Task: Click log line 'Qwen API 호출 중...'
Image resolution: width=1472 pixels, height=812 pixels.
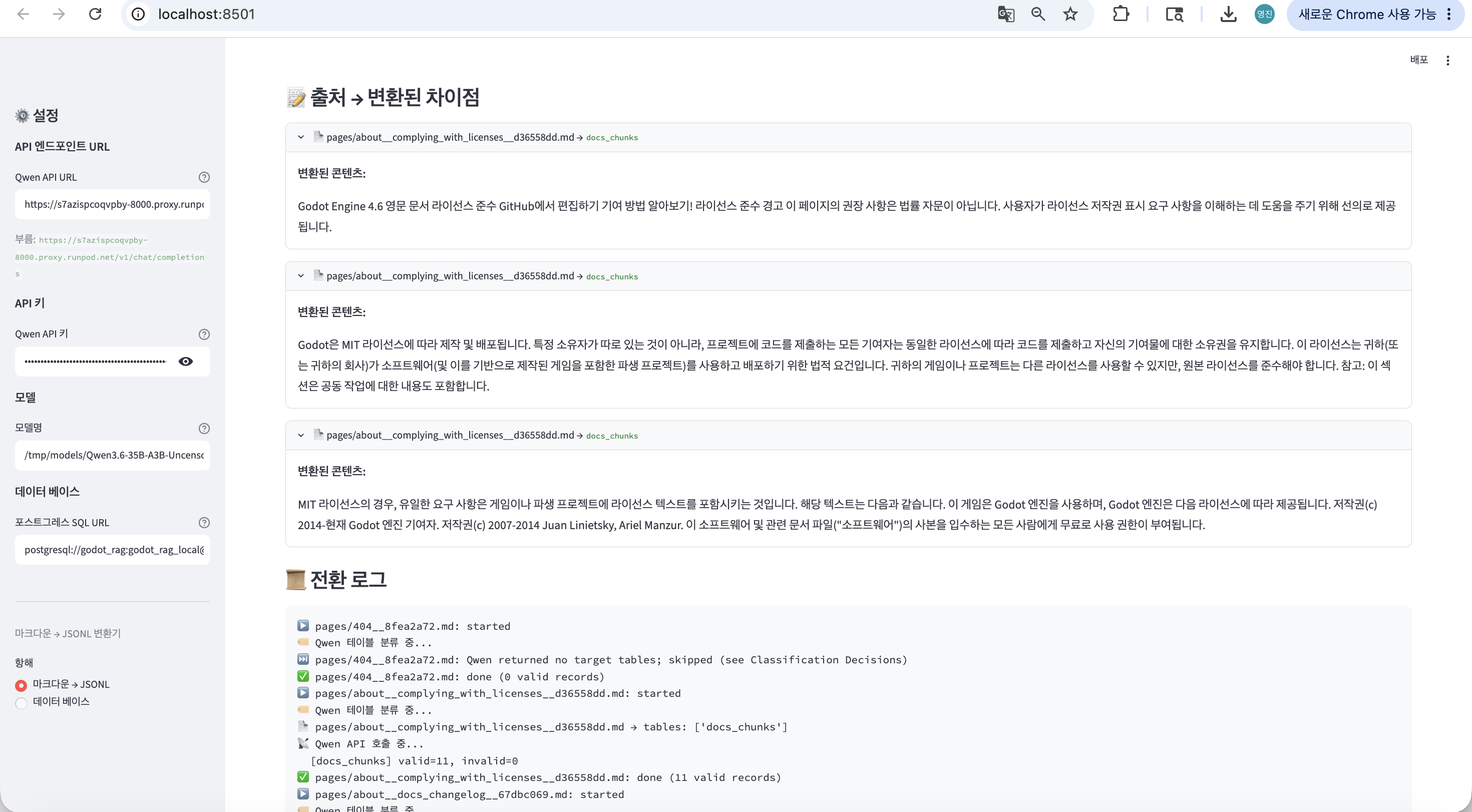Action: coord(369,744)
